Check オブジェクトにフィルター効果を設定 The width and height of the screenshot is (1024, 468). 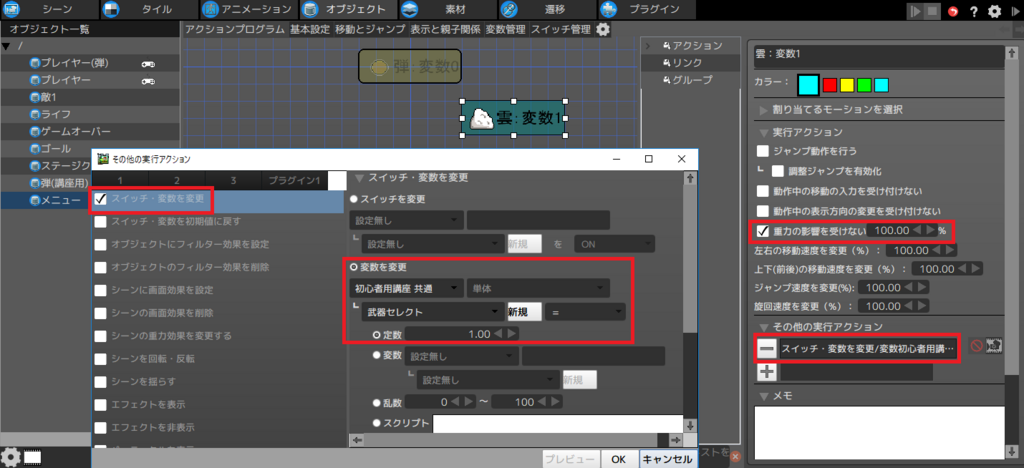[x=101, y=245]
